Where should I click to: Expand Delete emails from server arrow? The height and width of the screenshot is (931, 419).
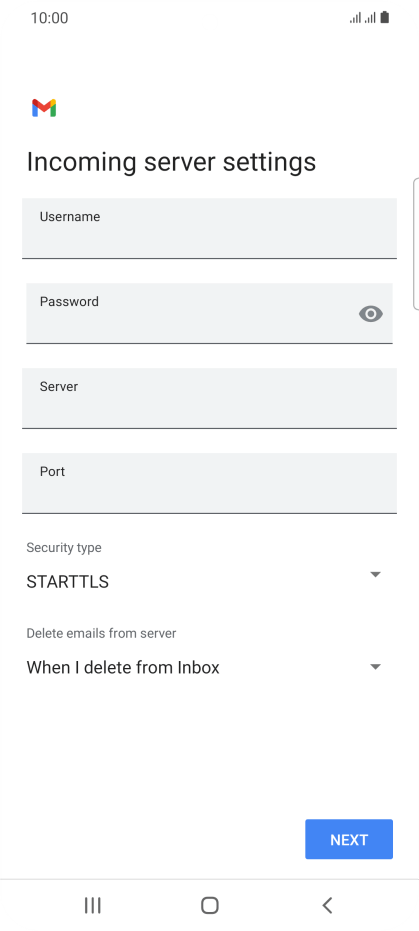click(x=375, y=666)
